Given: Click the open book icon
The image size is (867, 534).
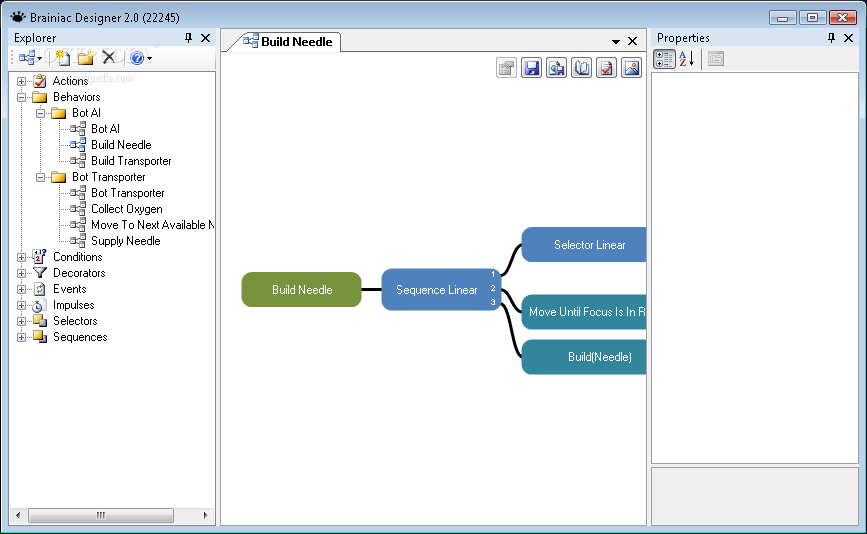Looking at the screenshot, I should (581, 68).
